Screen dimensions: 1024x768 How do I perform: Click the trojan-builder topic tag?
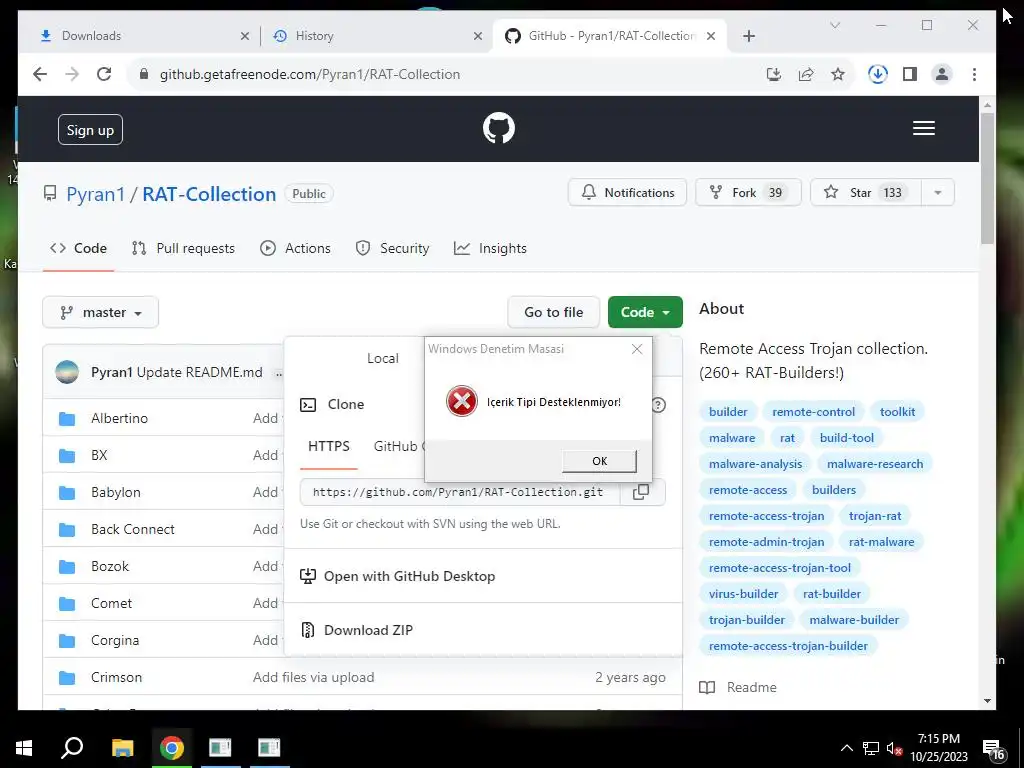click(x=746, y=620)
